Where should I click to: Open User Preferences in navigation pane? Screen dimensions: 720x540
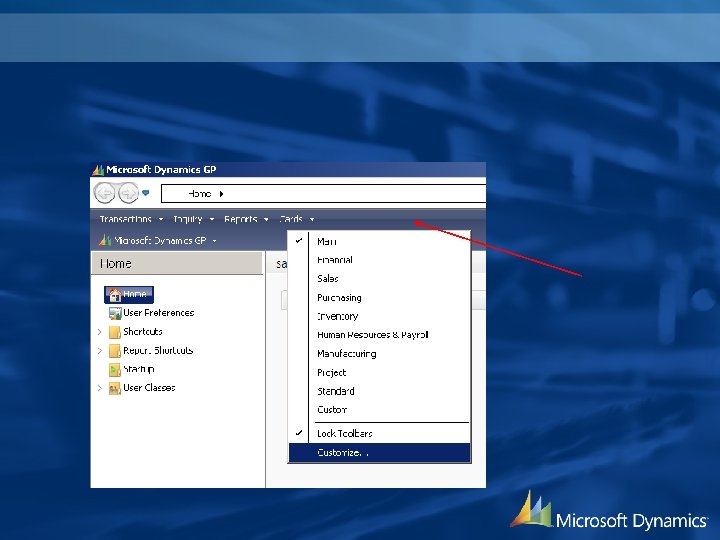(158, 313)
